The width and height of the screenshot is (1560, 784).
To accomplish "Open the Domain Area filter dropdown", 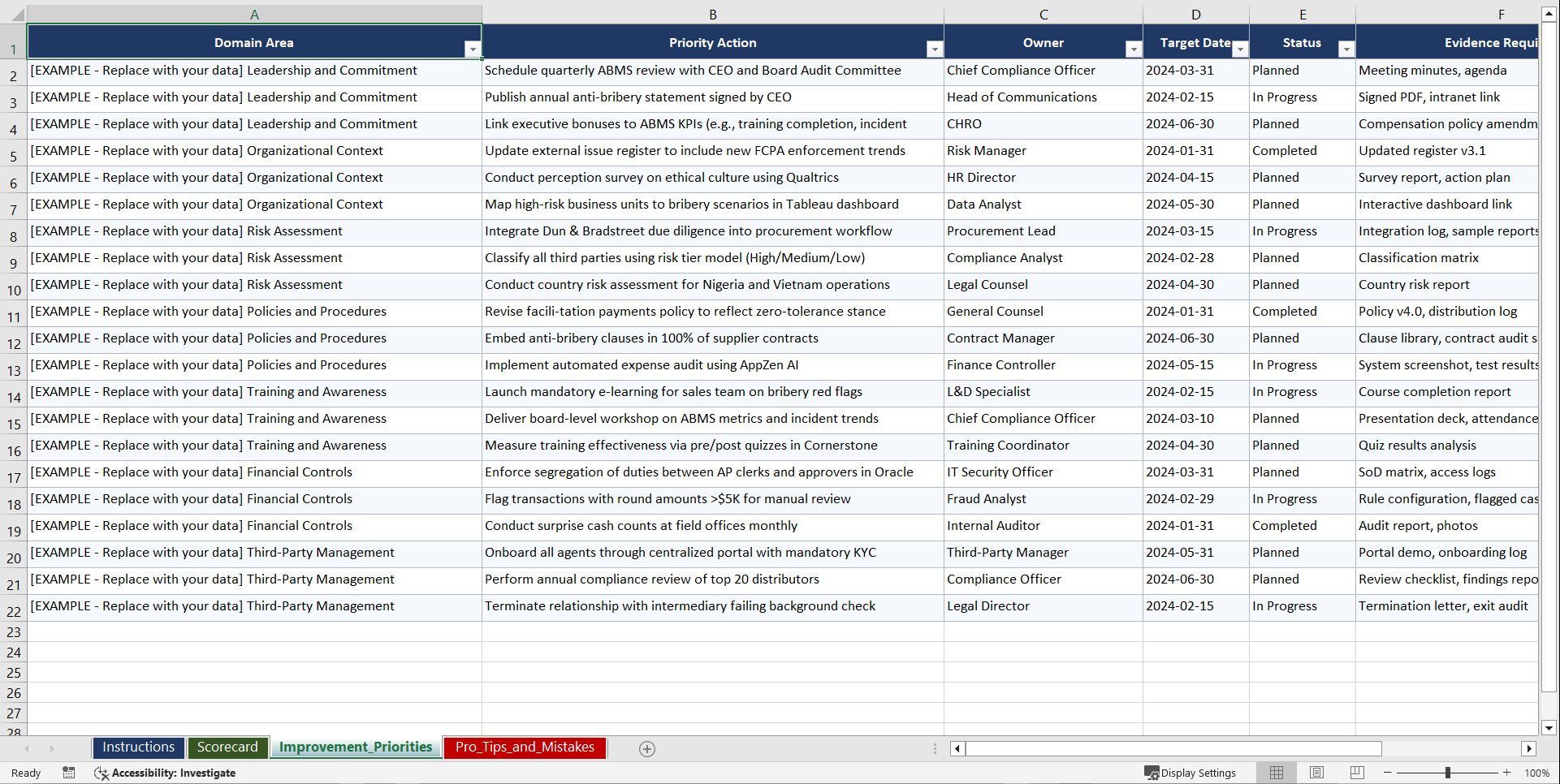I will click(473, 49).
